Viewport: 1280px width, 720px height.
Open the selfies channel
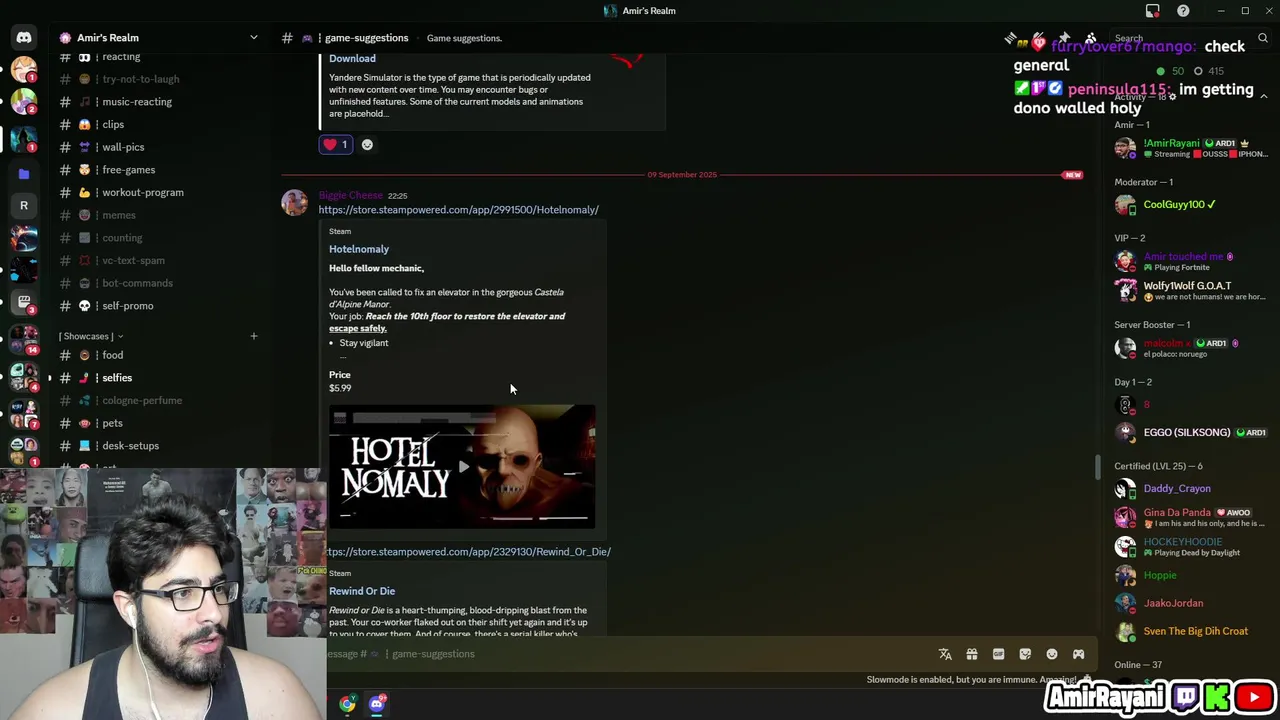pyautogui.click(x=117, y=378)
